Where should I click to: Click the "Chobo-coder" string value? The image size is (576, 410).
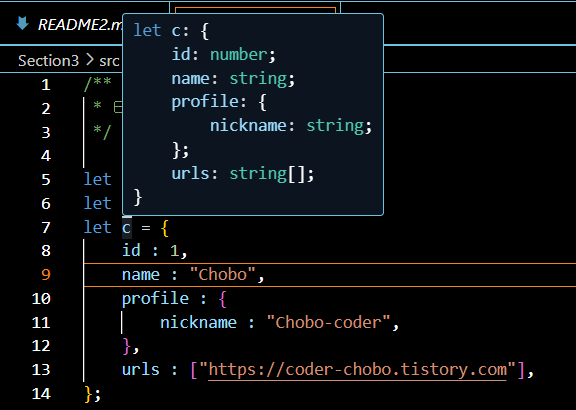point(328,323)
